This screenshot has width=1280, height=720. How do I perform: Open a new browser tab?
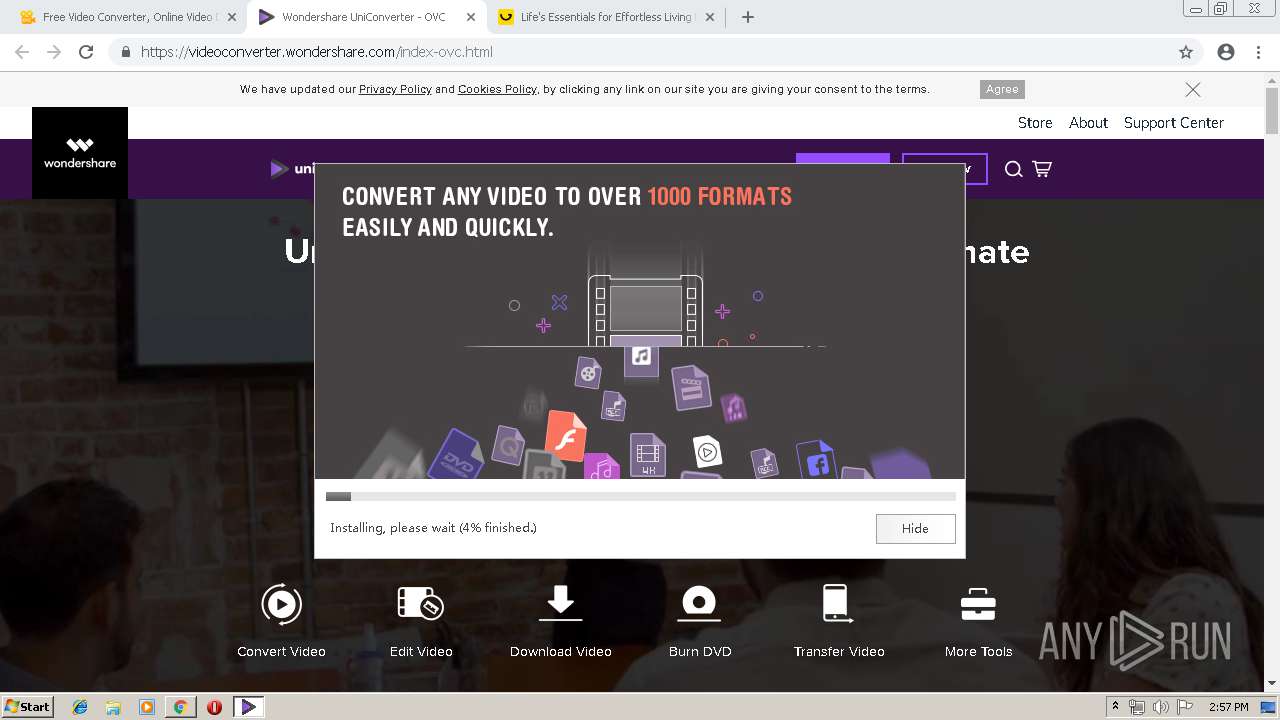click(x=748, y=17)
